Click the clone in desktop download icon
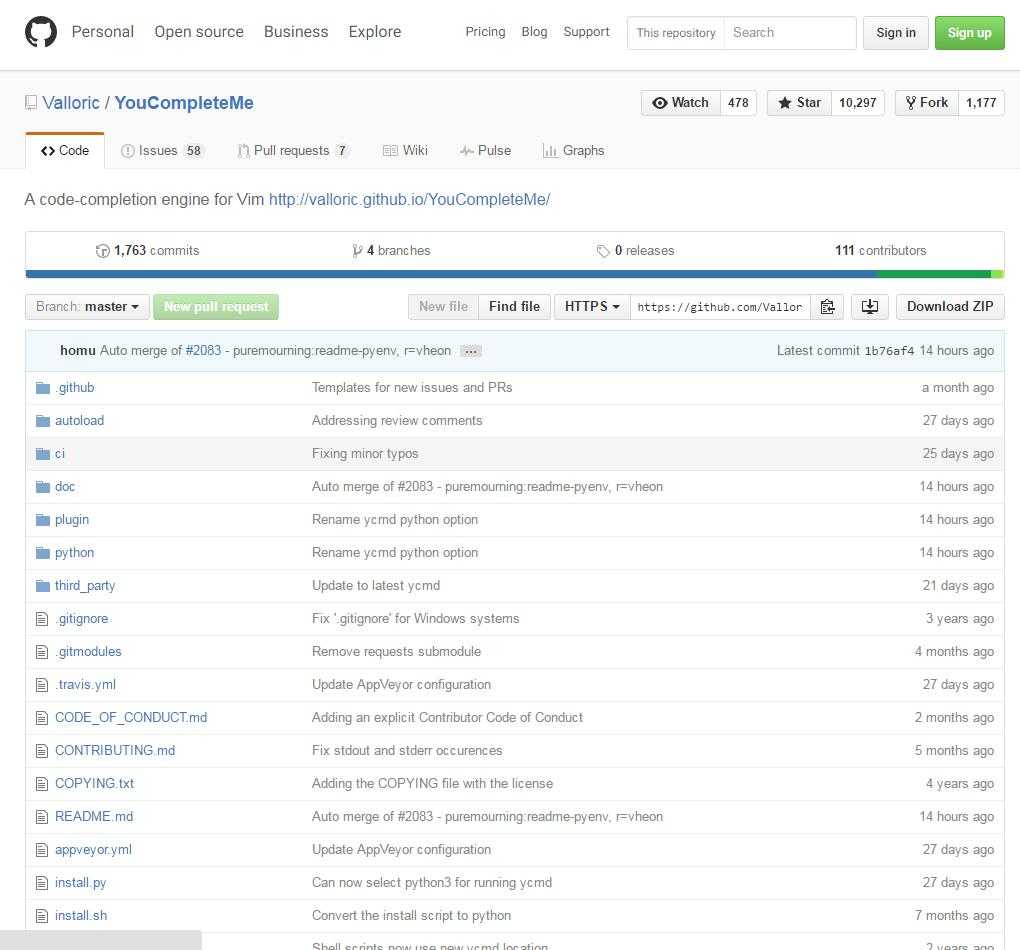 pos(869,306)
